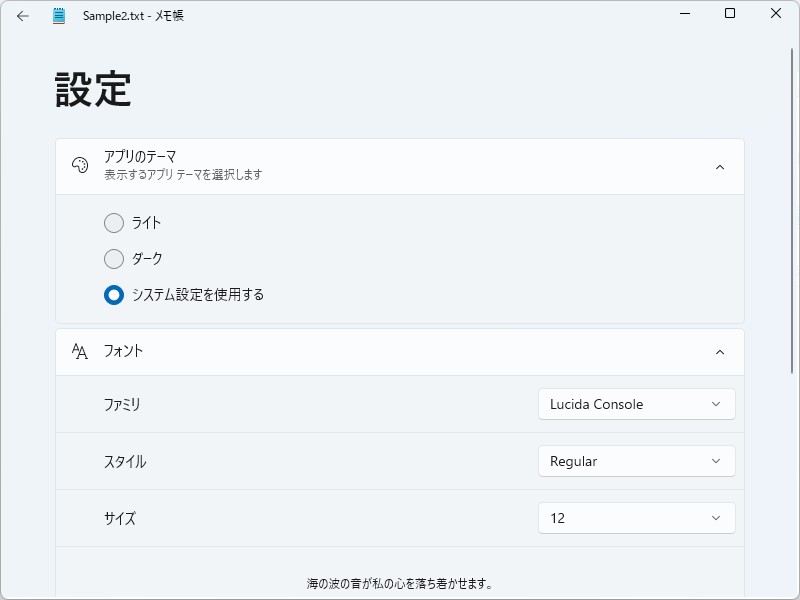Select the ダーク theme option

point(113,258)
